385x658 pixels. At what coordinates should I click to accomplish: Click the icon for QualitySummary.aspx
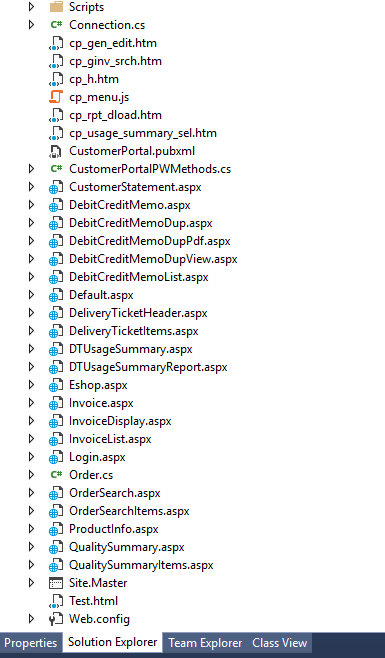click(x=56, y=548)
